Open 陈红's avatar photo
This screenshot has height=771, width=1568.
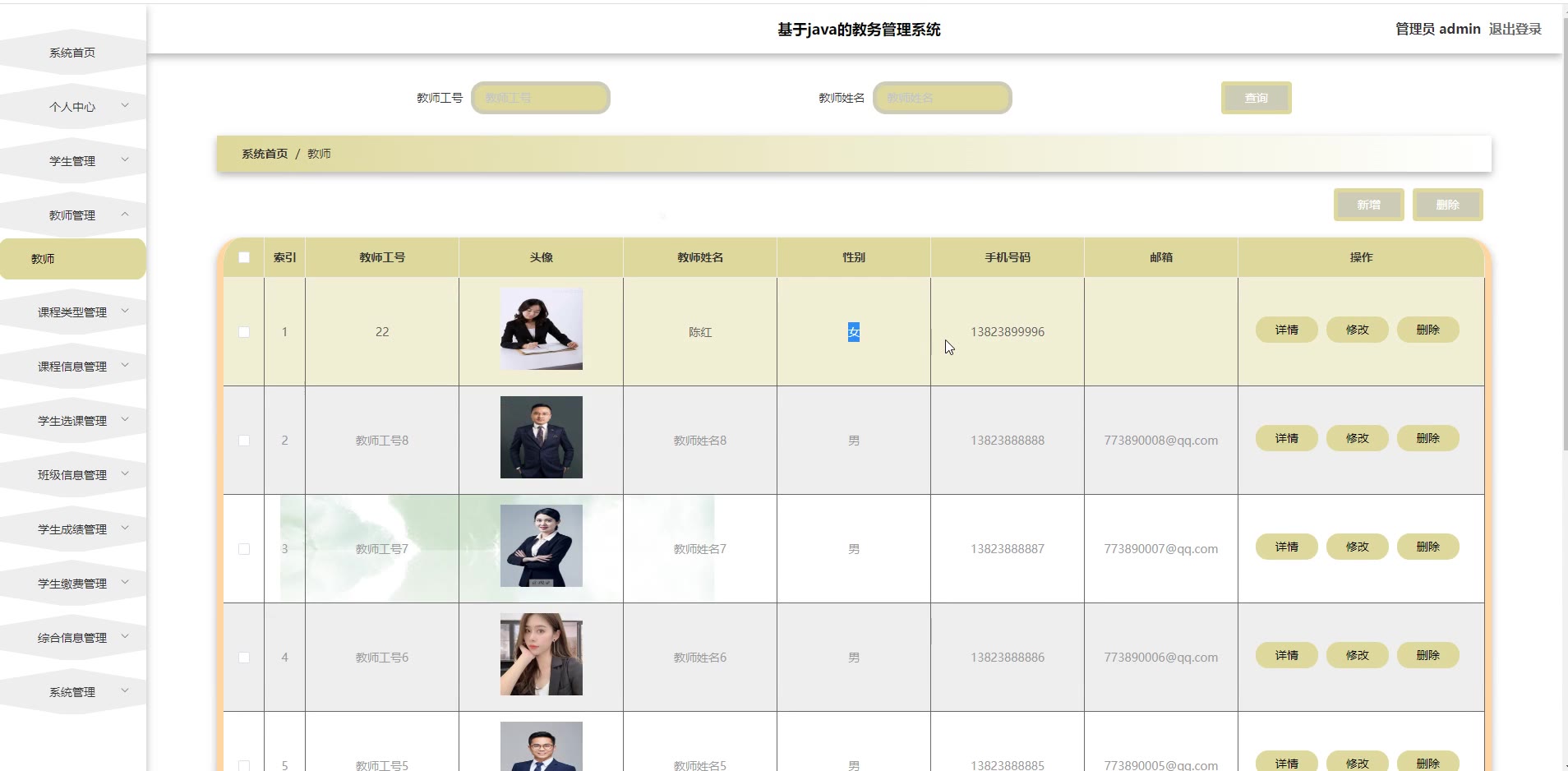(x=542, y=329)
